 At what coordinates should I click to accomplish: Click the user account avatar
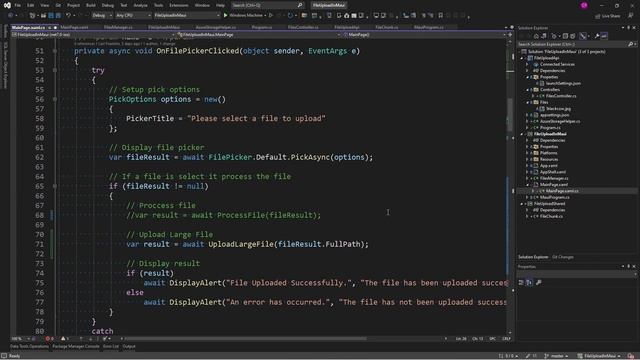(x=584, y=5)
